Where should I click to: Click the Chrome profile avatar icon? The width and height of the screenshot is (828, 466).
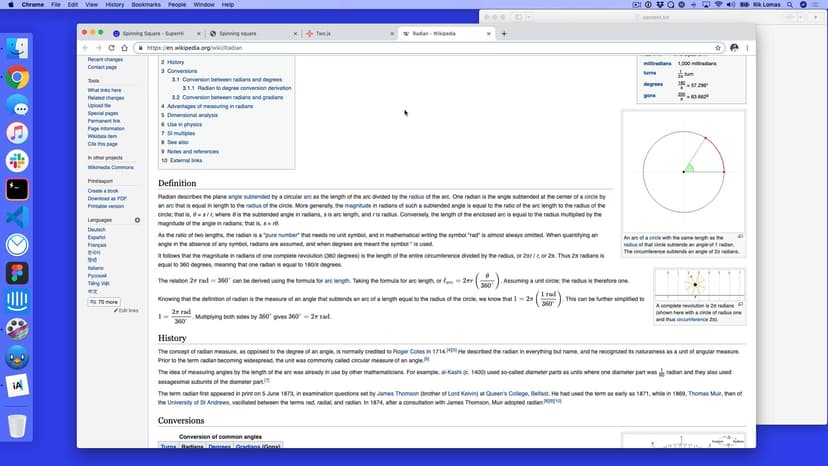coord(733,47)
